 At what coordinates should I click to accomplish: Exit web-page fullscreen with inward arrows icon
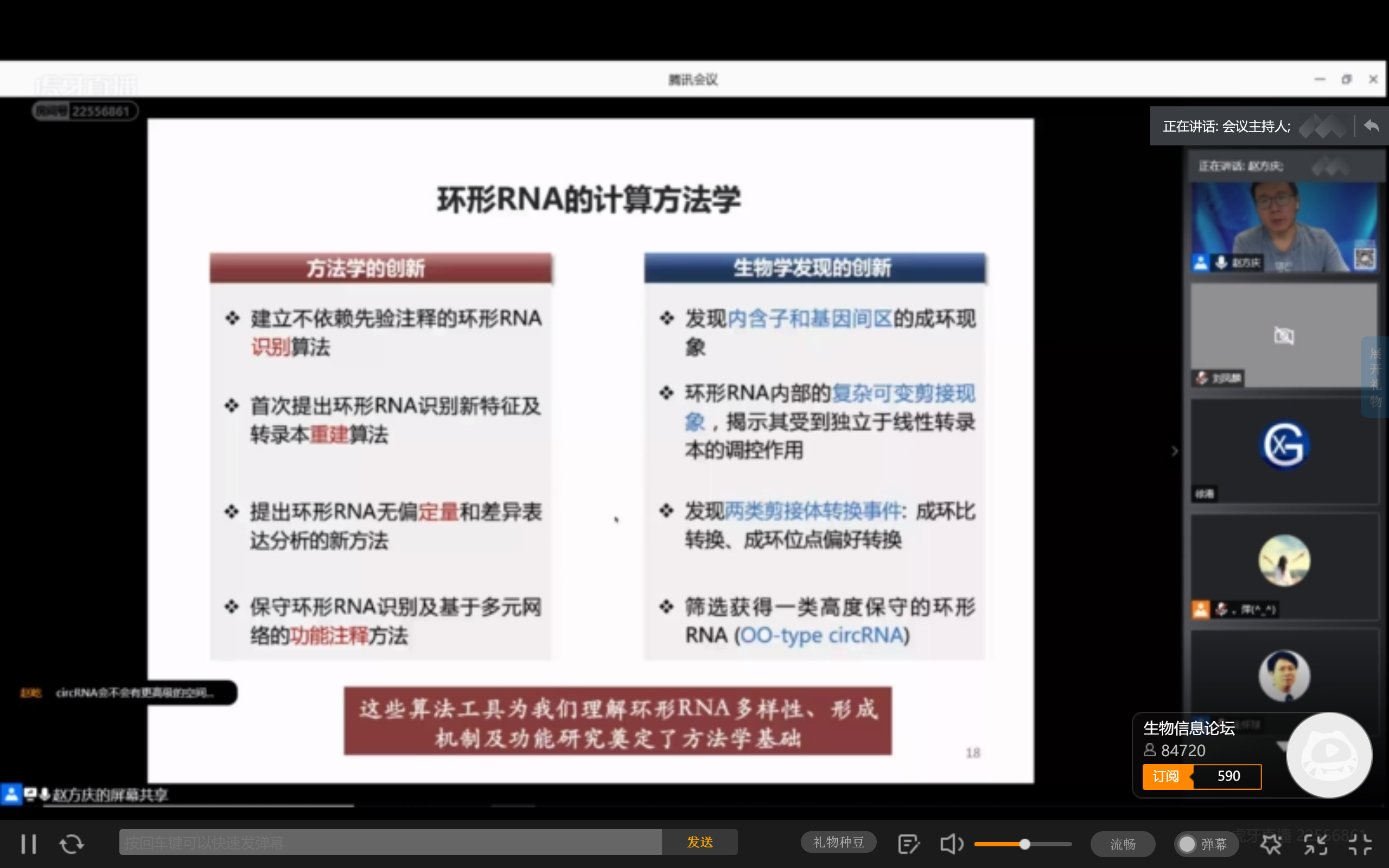click(1315, 844)
